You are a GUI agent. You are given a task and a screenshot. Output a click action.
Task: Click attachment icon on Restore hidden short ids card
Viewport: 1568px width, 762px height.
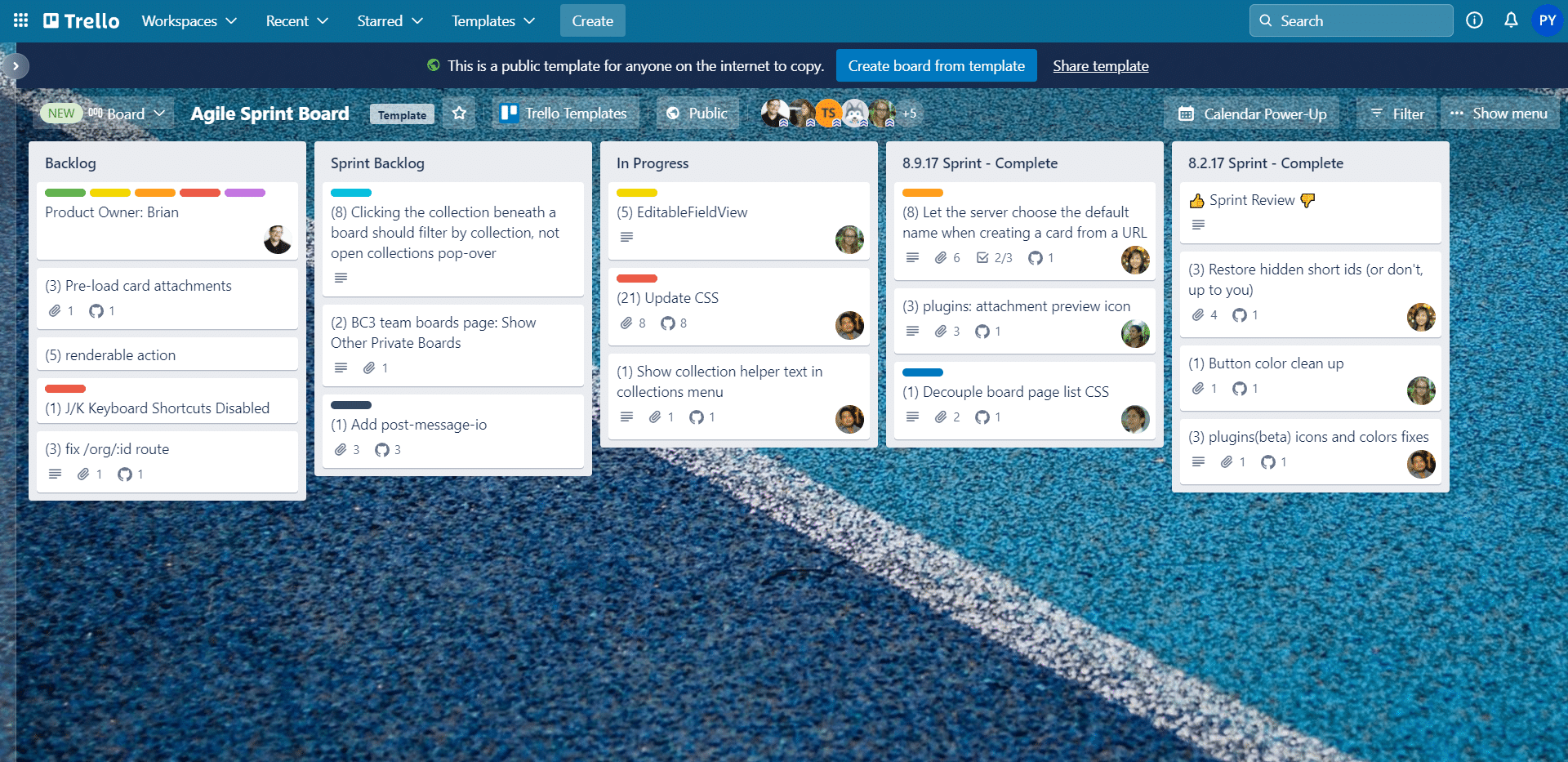coord(1198,315)
